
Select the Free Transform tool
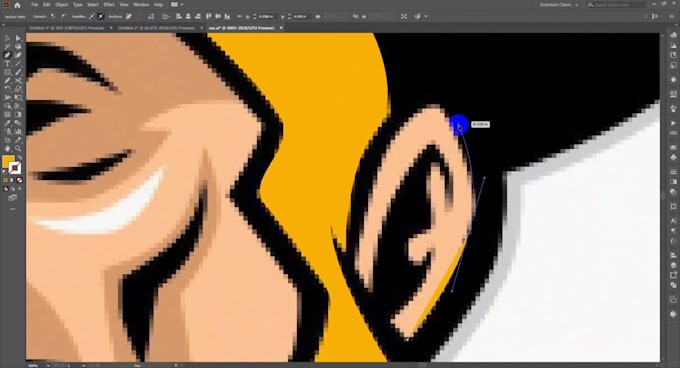pyautogui.click(x=18, y=98)
